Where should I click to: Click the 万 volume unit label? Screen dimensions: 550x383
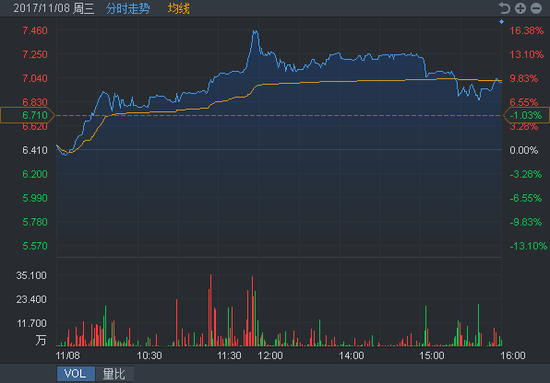click(41, 340)
